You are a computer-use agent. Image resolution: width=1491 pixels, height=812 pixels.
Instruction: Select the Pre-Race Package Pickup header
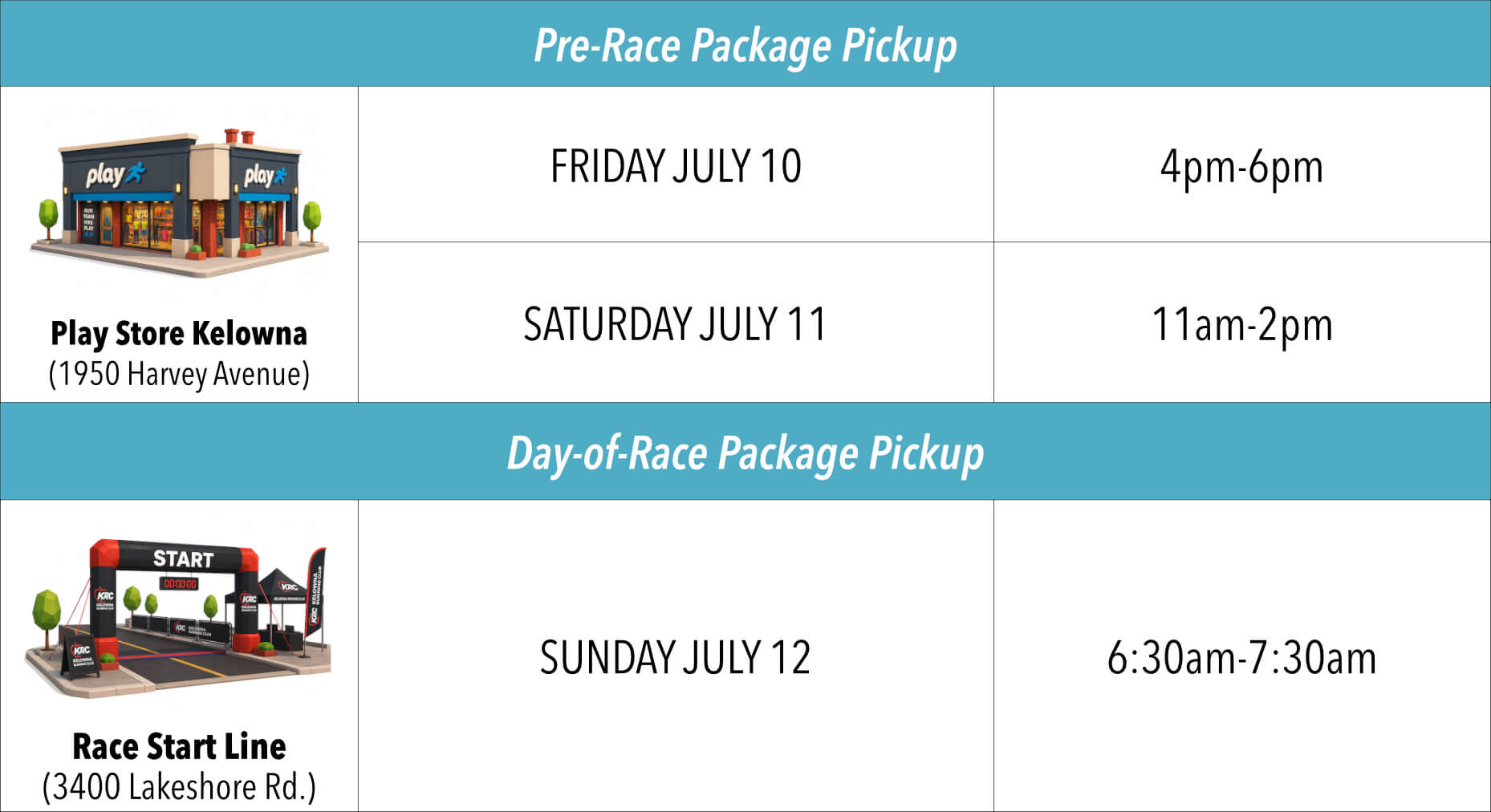point(745,43)
